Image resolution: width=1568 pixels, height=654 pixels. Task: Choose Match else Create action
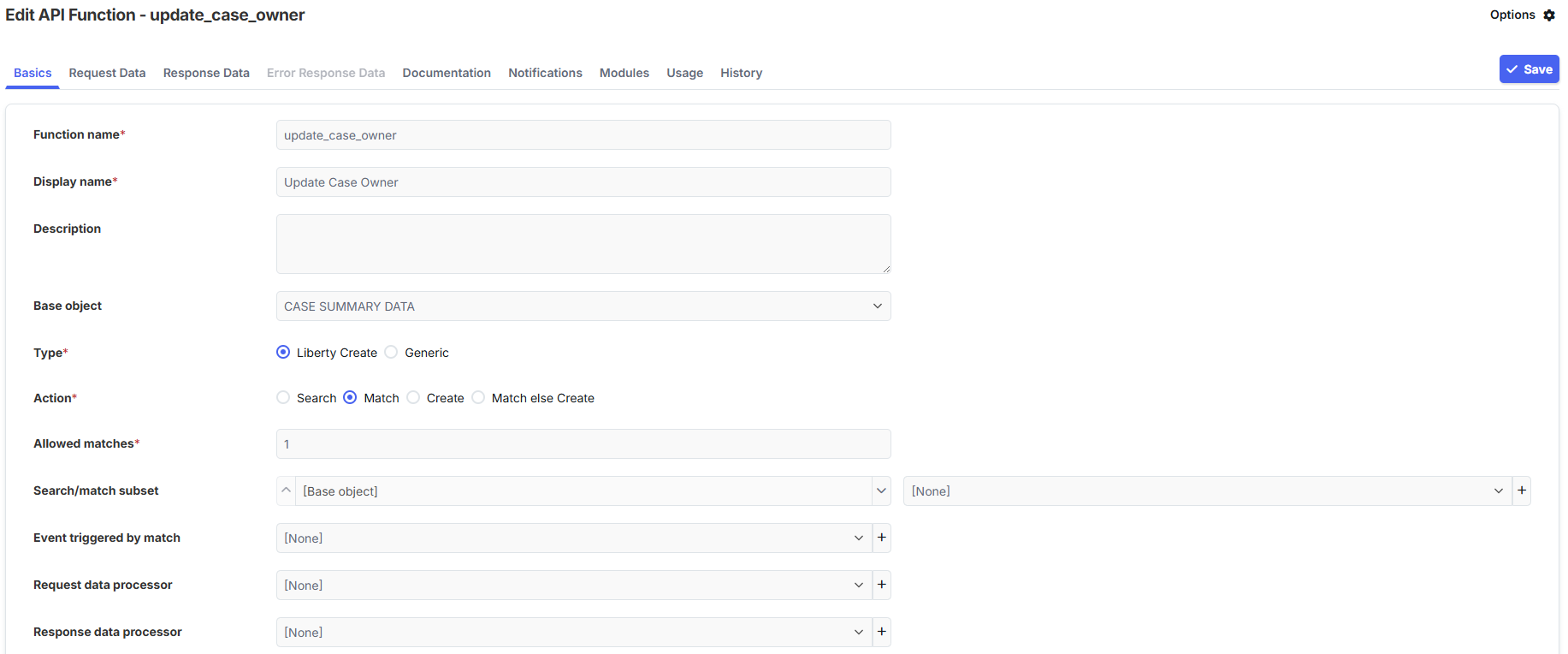click(x=478, y=397)
